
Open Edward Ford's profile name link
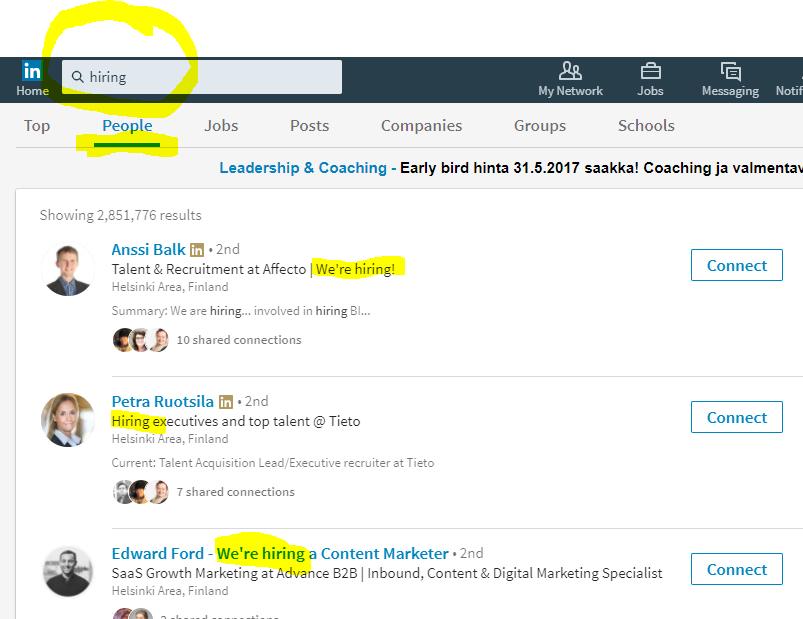pyautogui.click(x=280, y=553)
